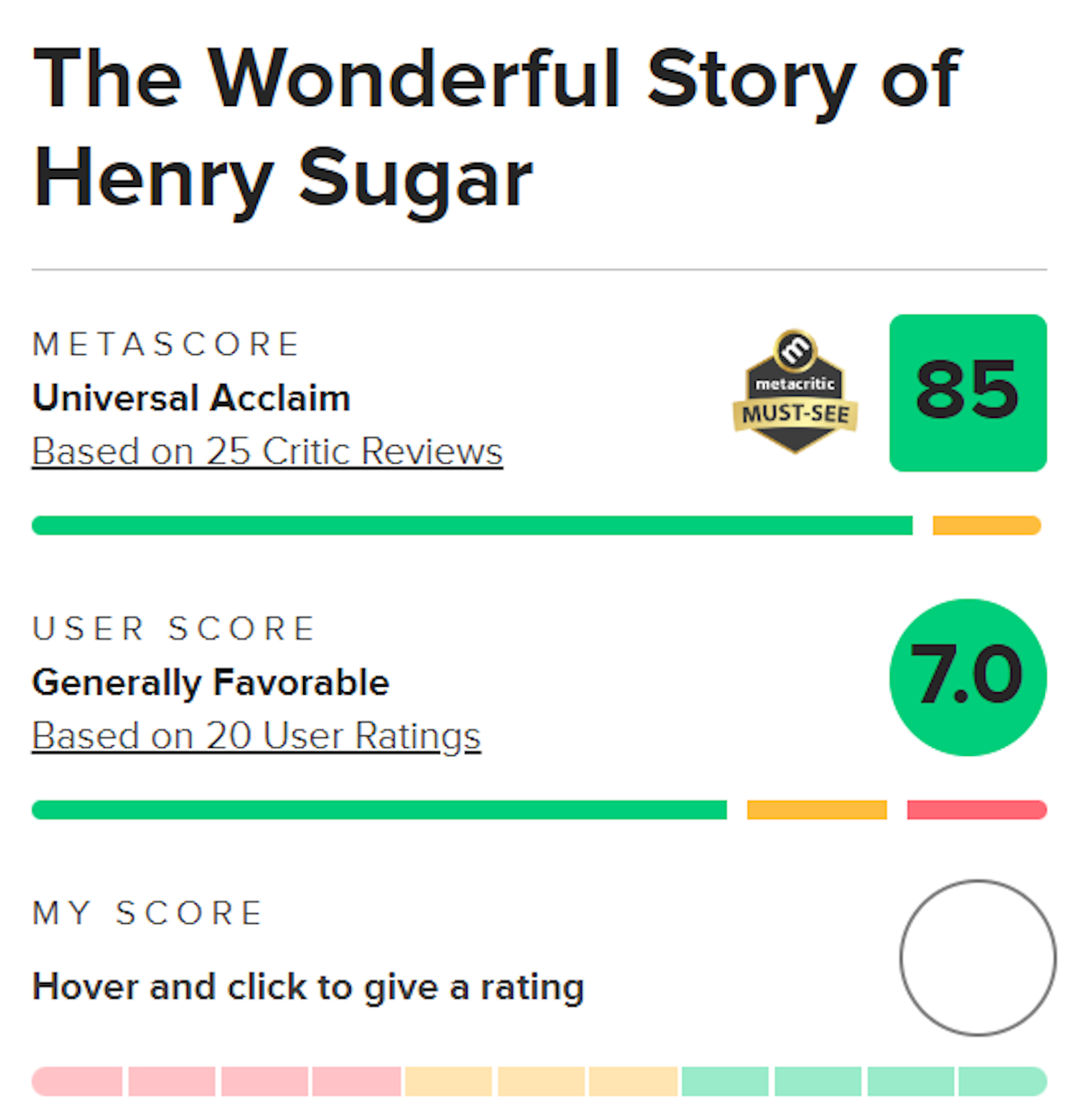Select the USER SCORE section heading

pos(174,627)
